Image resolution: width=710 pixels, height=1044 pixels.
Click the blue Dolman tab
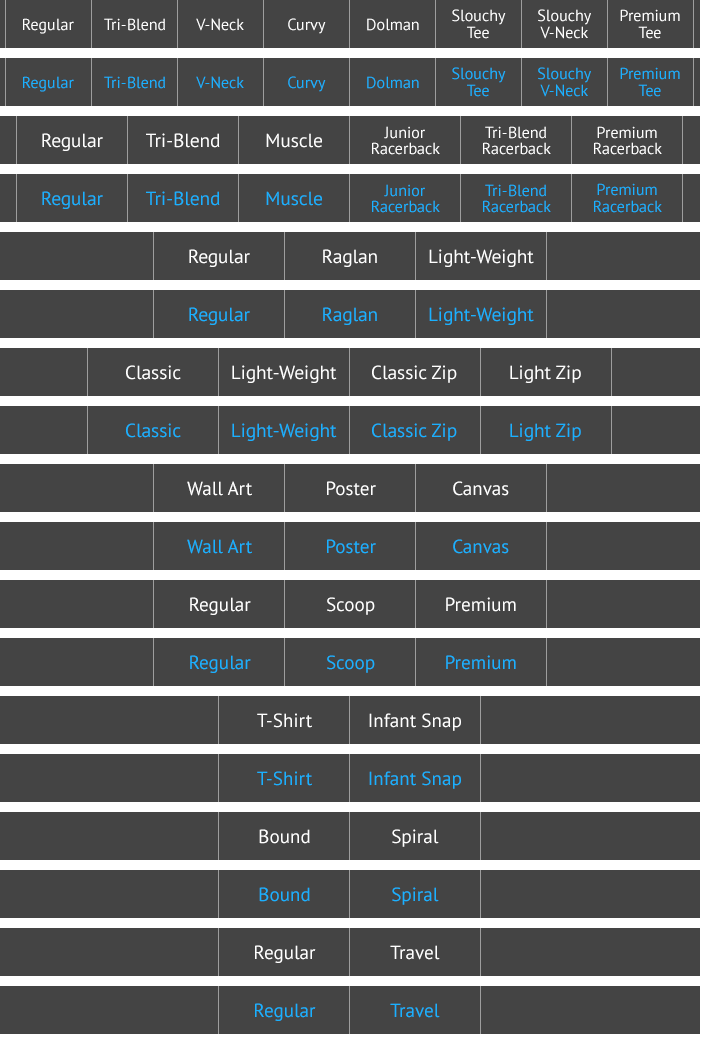click(x=392, y=83)
